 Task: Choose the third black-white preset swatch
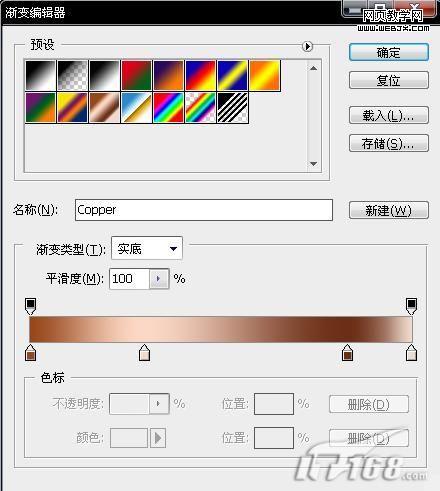104,75
